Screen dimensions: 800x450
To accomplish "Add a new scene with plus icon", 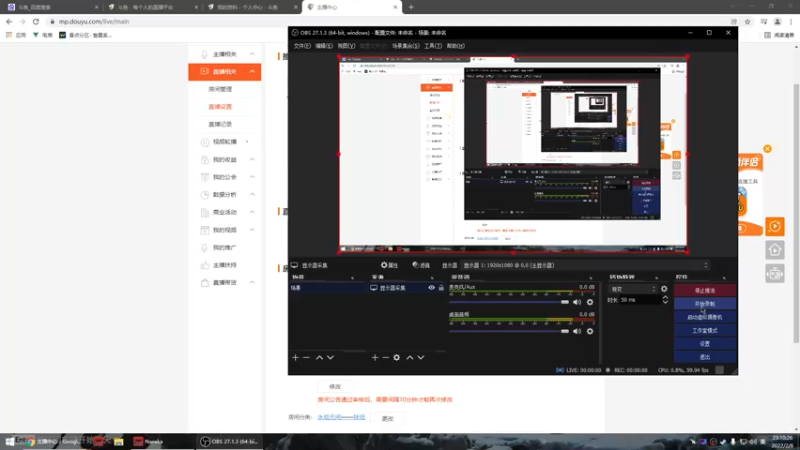I will click(295, 358).
